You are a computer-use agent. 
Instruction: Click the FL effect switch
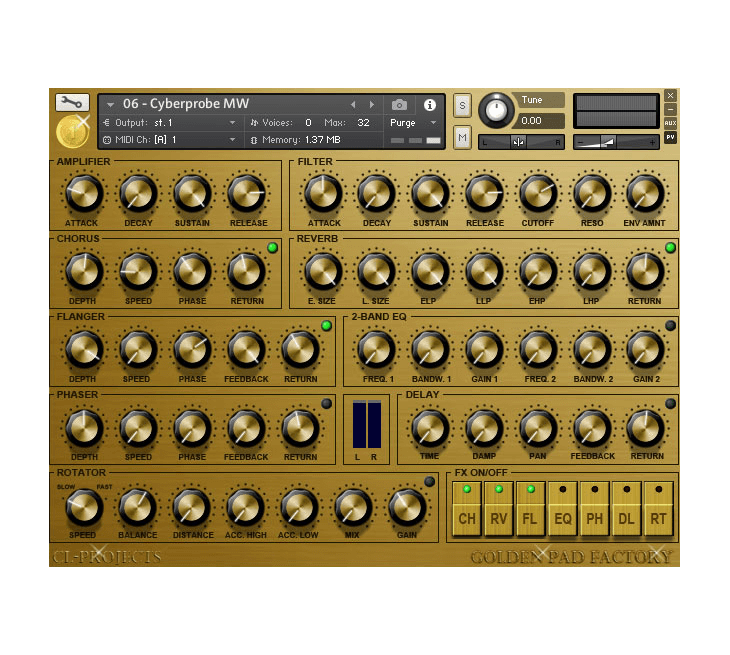pos(530,509)
